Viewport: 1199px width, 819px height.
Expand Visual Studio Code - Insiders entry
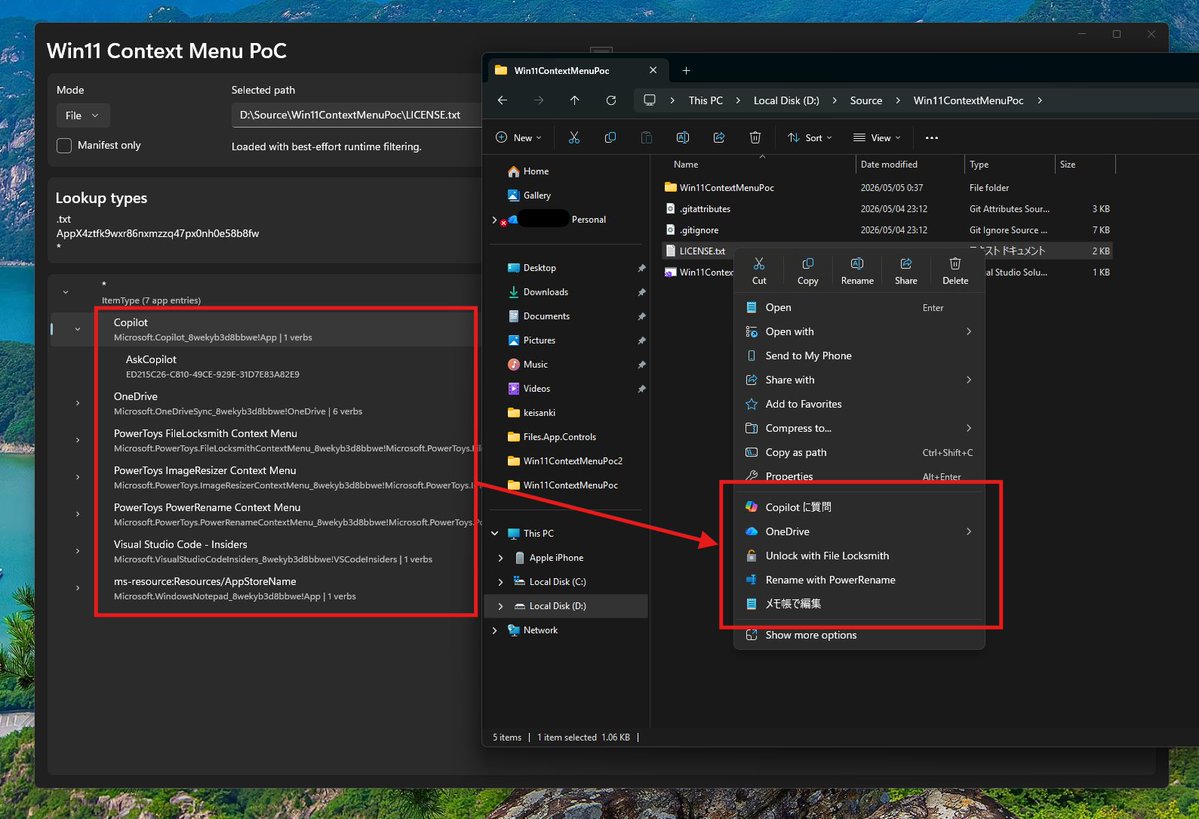(x=77, y=551)
